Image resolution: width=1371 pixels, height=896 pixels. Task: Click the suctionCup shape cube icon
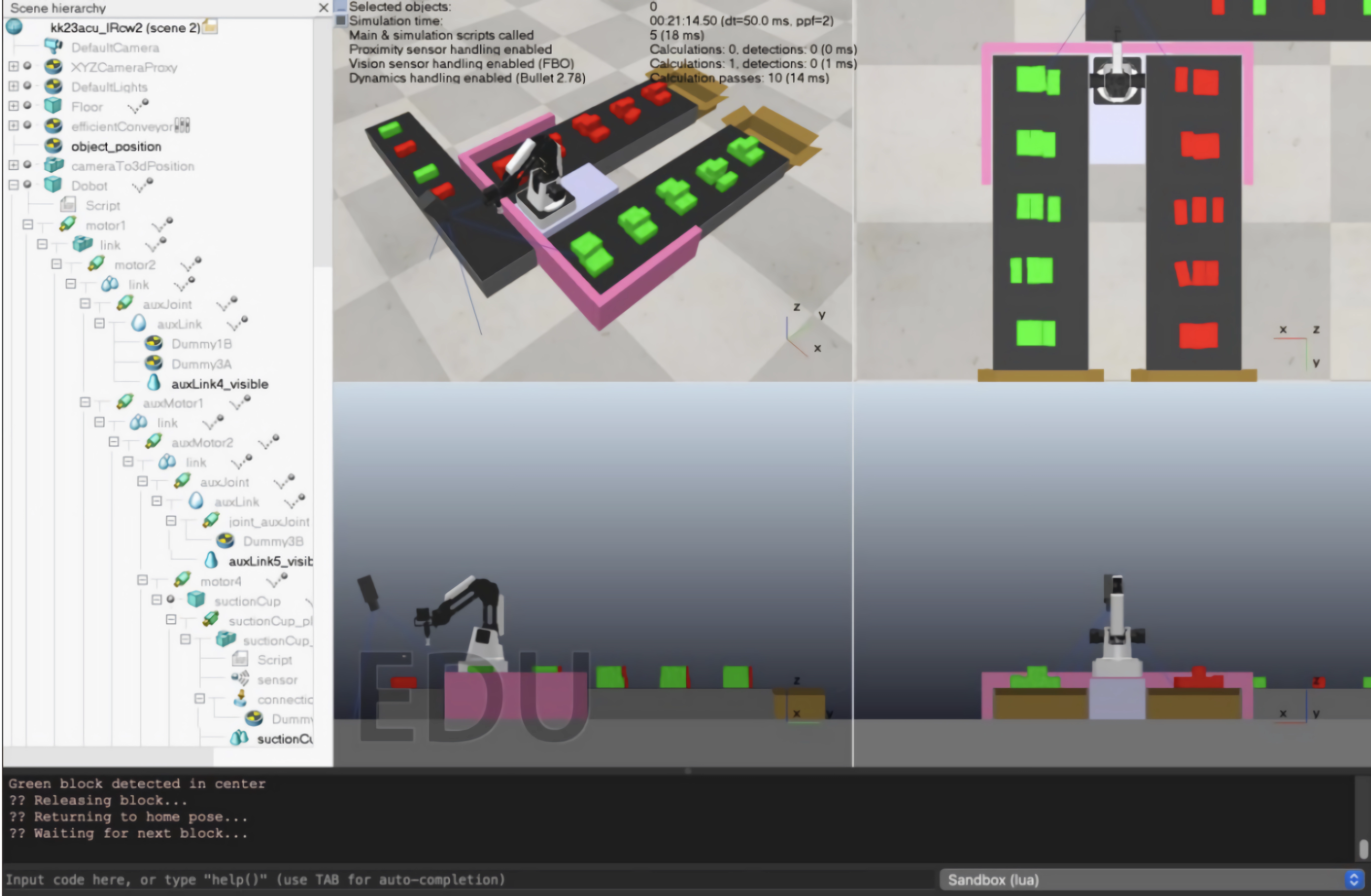(197, 600)
